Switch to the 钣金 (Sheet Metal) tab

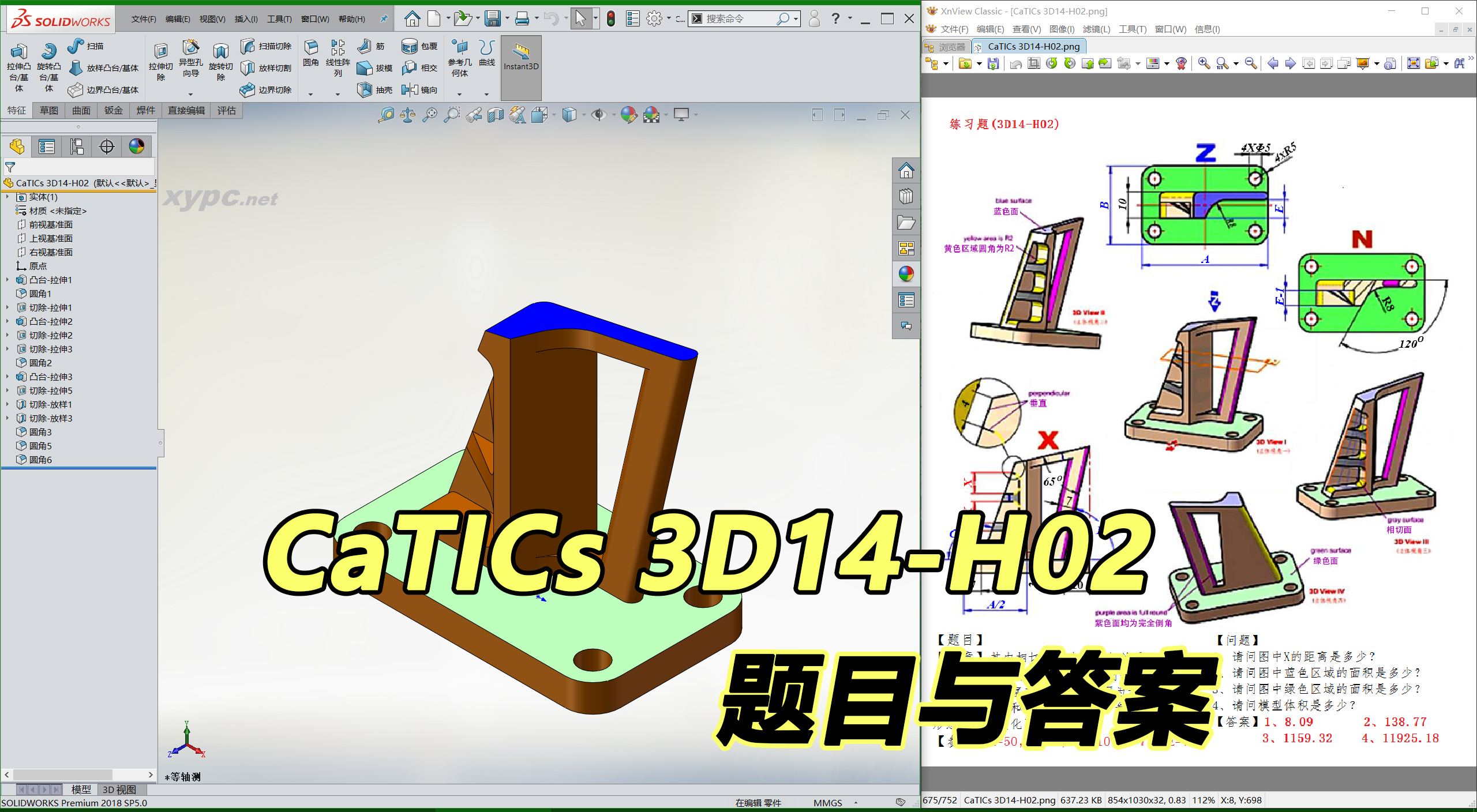(113, 111)
